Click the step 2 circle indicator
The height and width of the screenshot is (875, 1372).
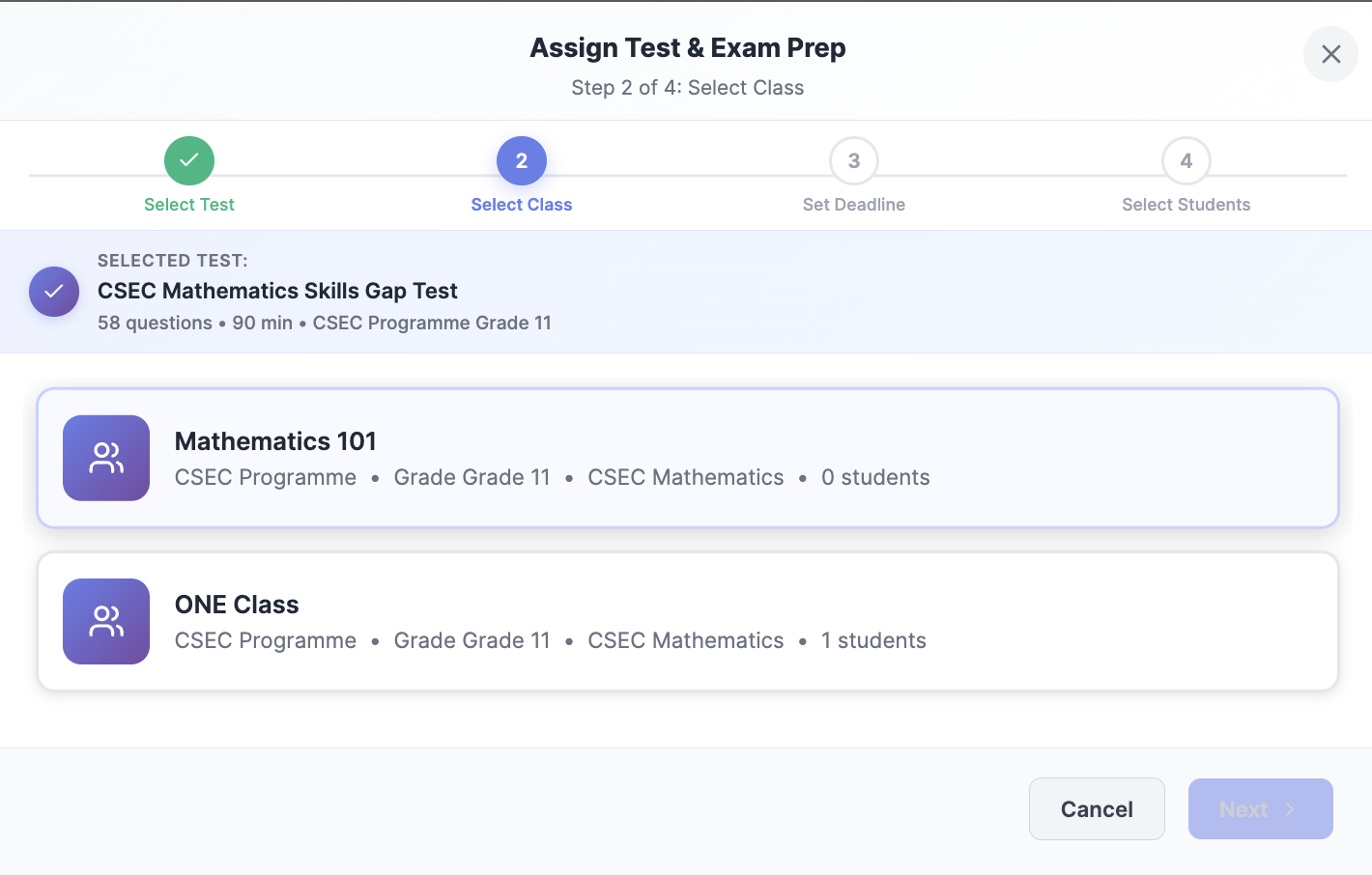(522, 160)
